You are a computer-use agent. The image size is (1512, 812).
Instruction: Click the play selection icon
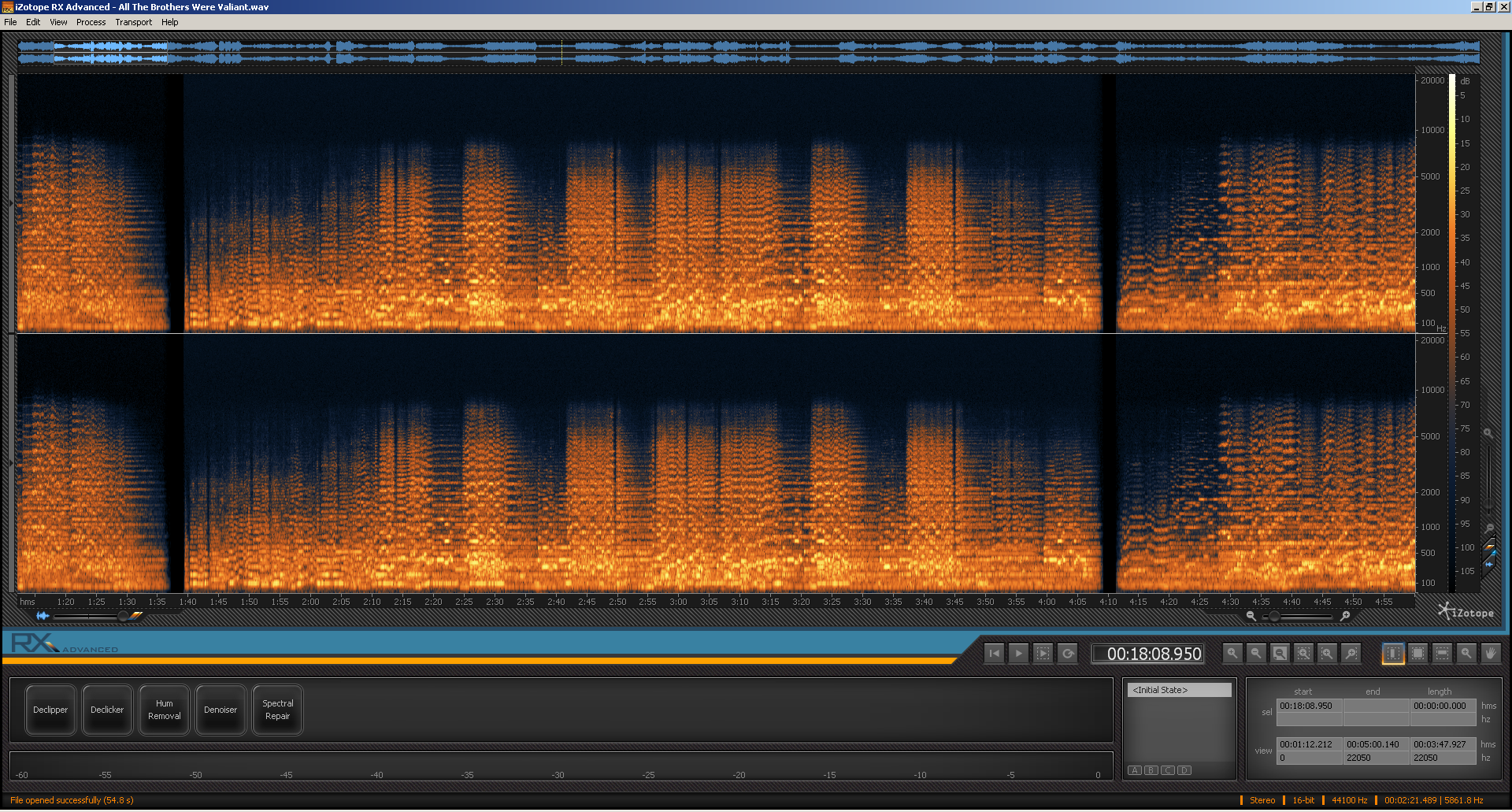point(1043,654)
